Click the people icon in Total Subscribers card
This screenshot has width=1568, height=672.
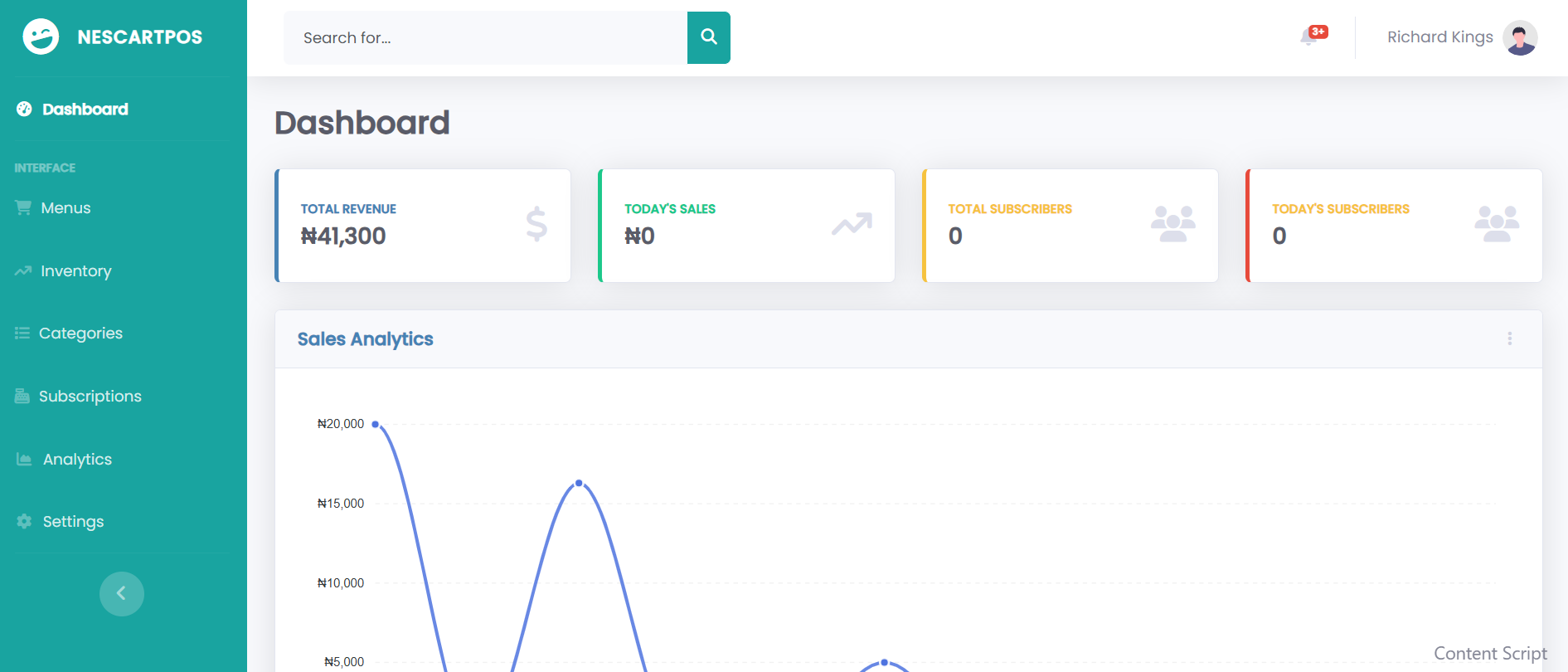(1172, 224)
